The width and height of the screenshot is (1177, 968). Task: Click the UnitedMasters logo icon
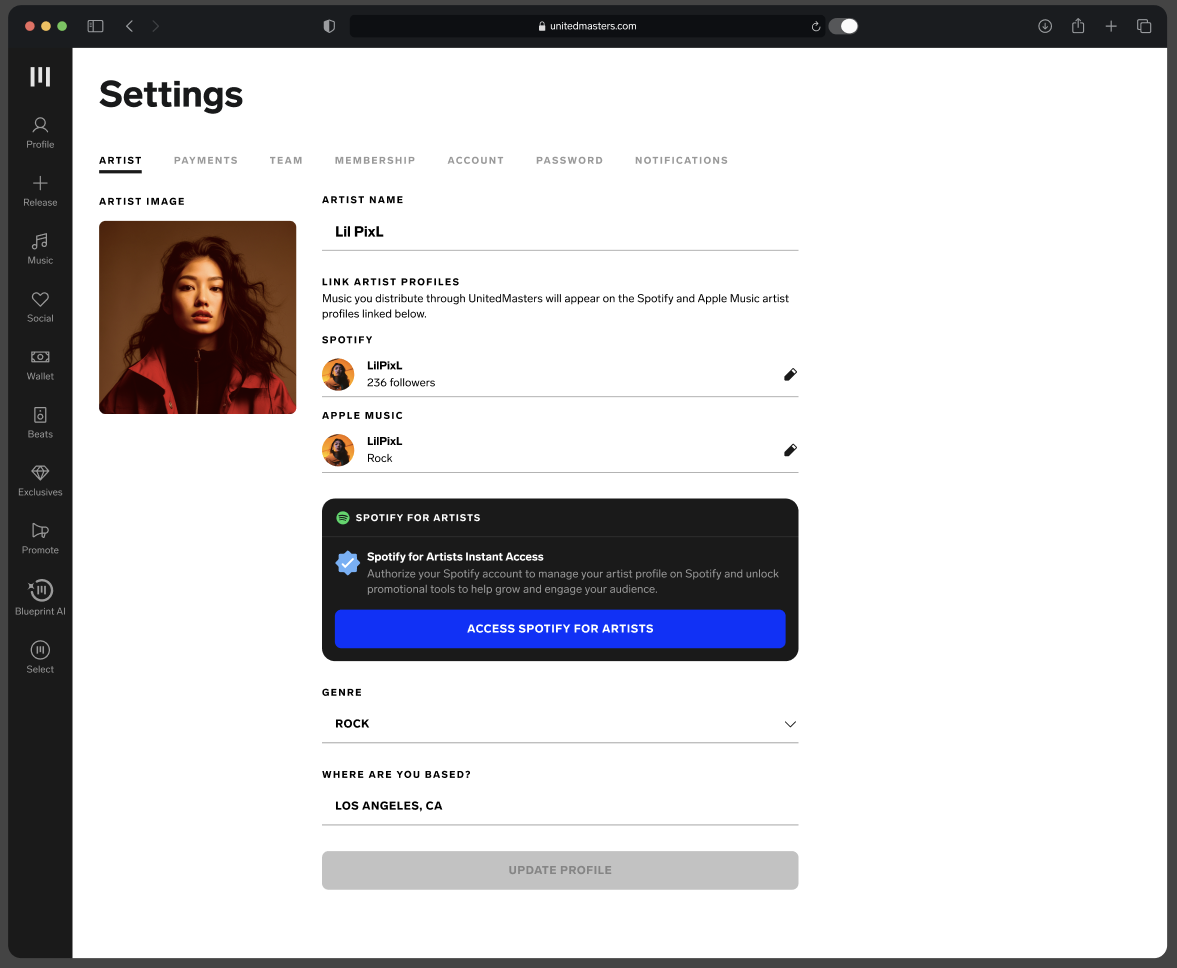[x=40, y=77]
